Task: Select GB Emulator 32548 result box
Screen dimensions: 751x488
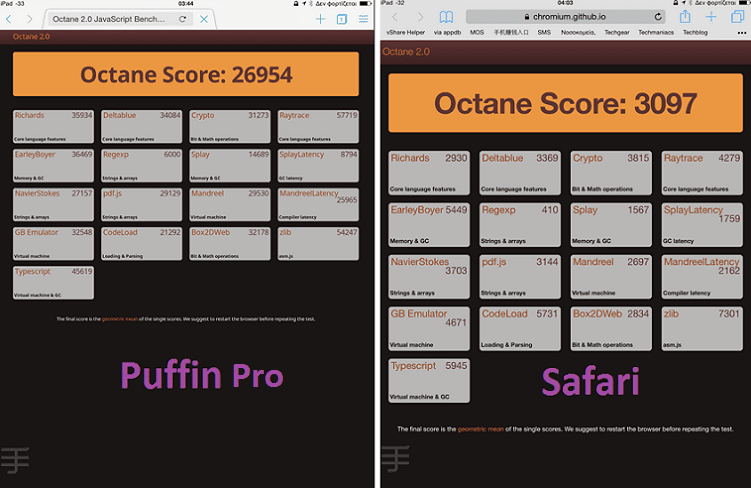Action: (x=53, y=244)
